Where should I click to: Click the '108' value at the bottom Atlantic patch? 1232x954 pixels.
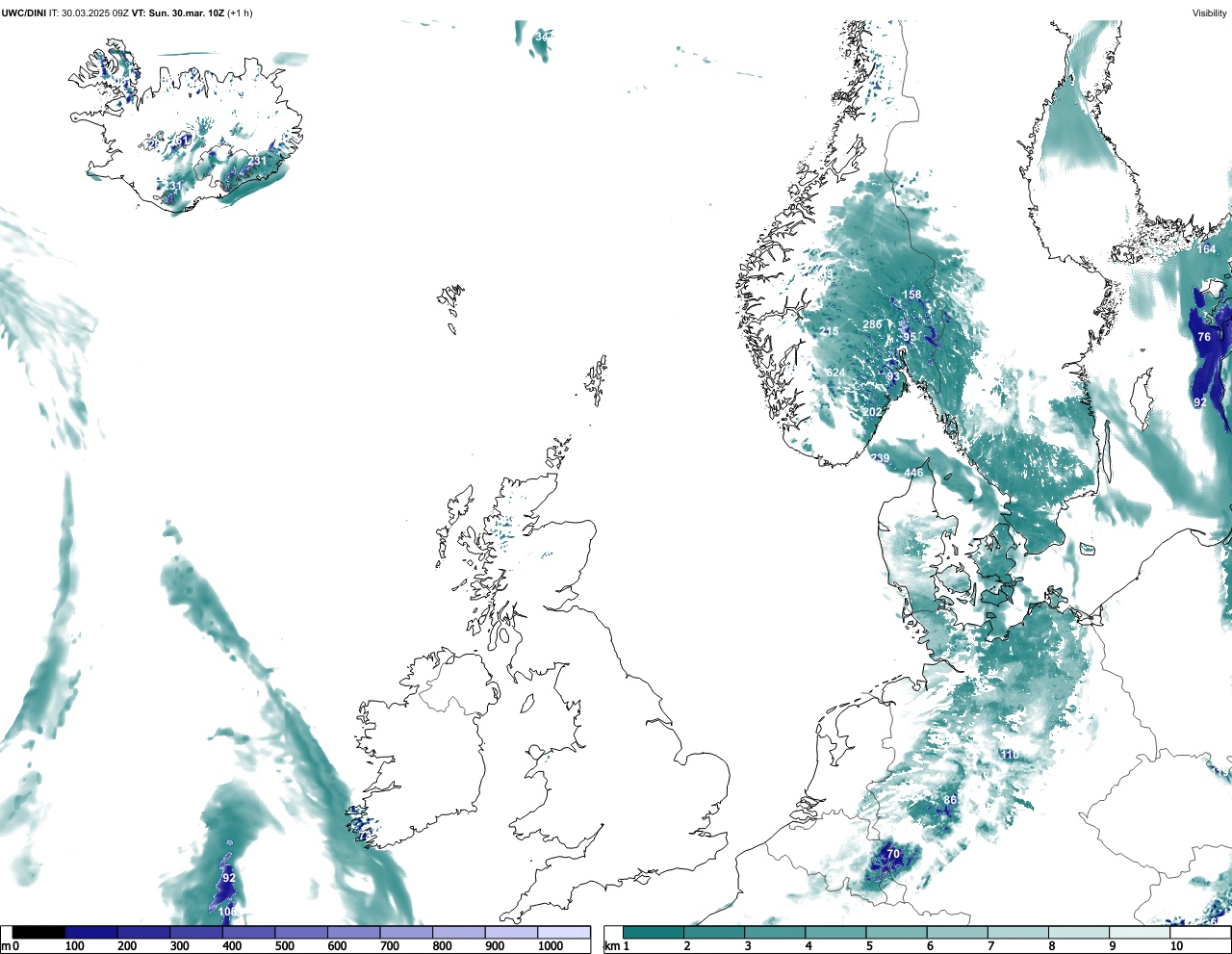click(x=227, y=912)
